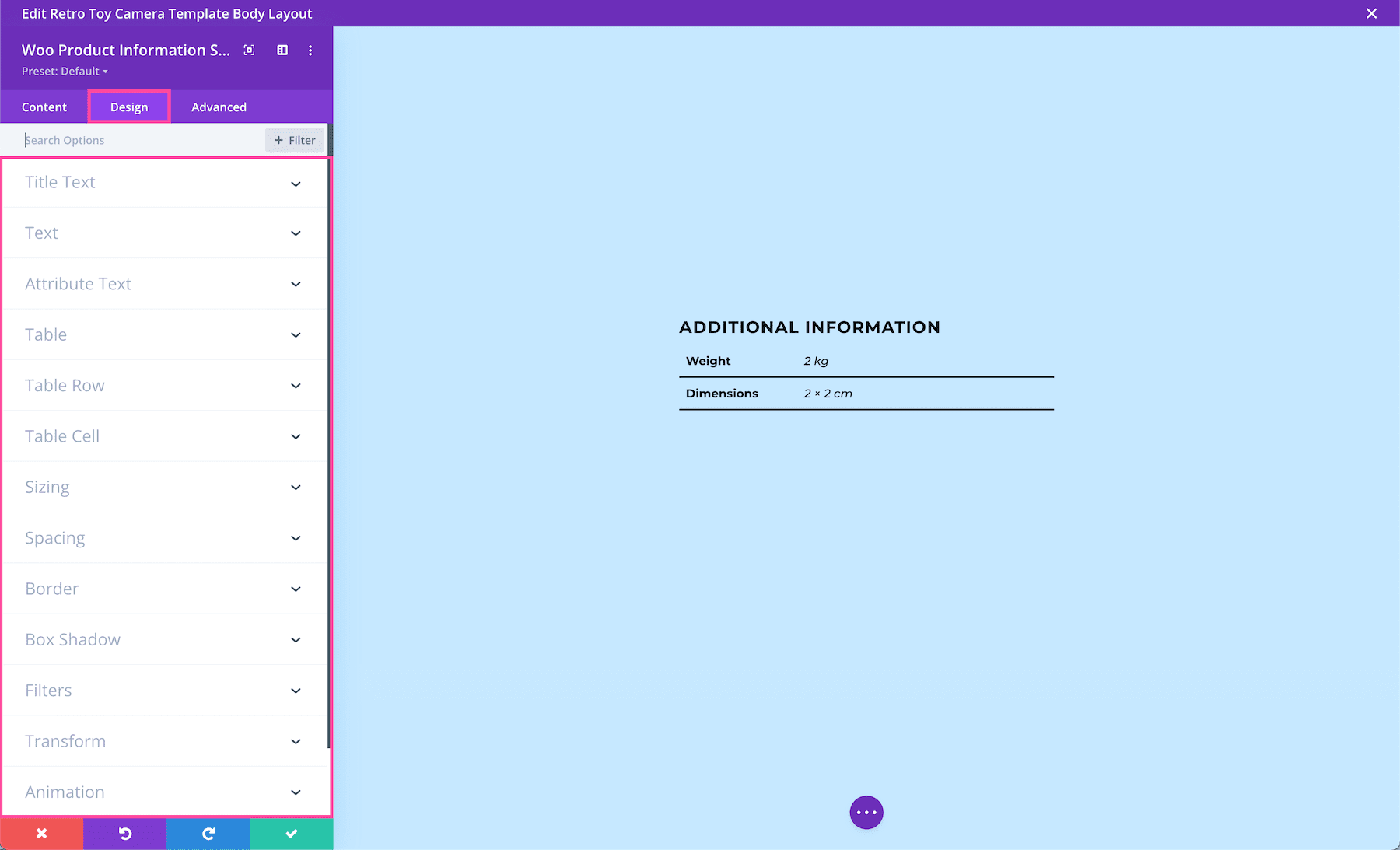This screenshot has height=850, width=1400.
Task: Expand the Box Shadow settings
Action: 166,639
